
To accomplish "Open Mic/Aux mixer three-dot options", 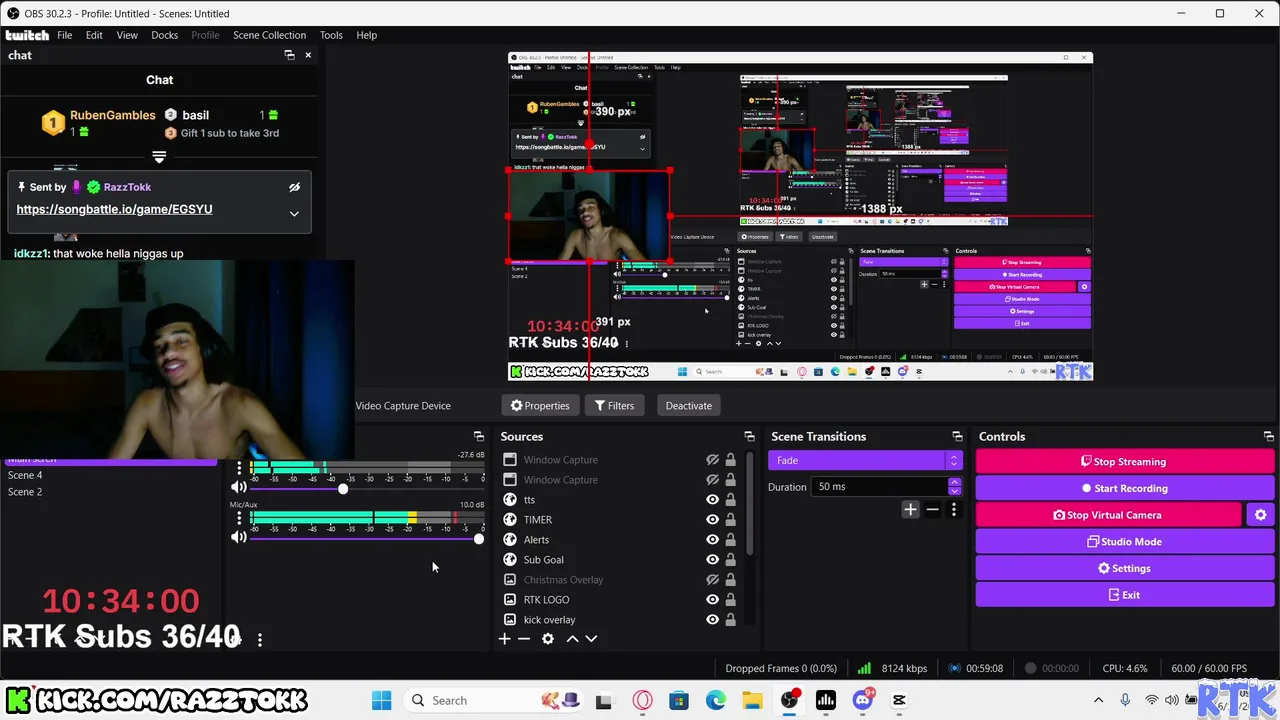I will pyautogui.click(x=239, y=518).
